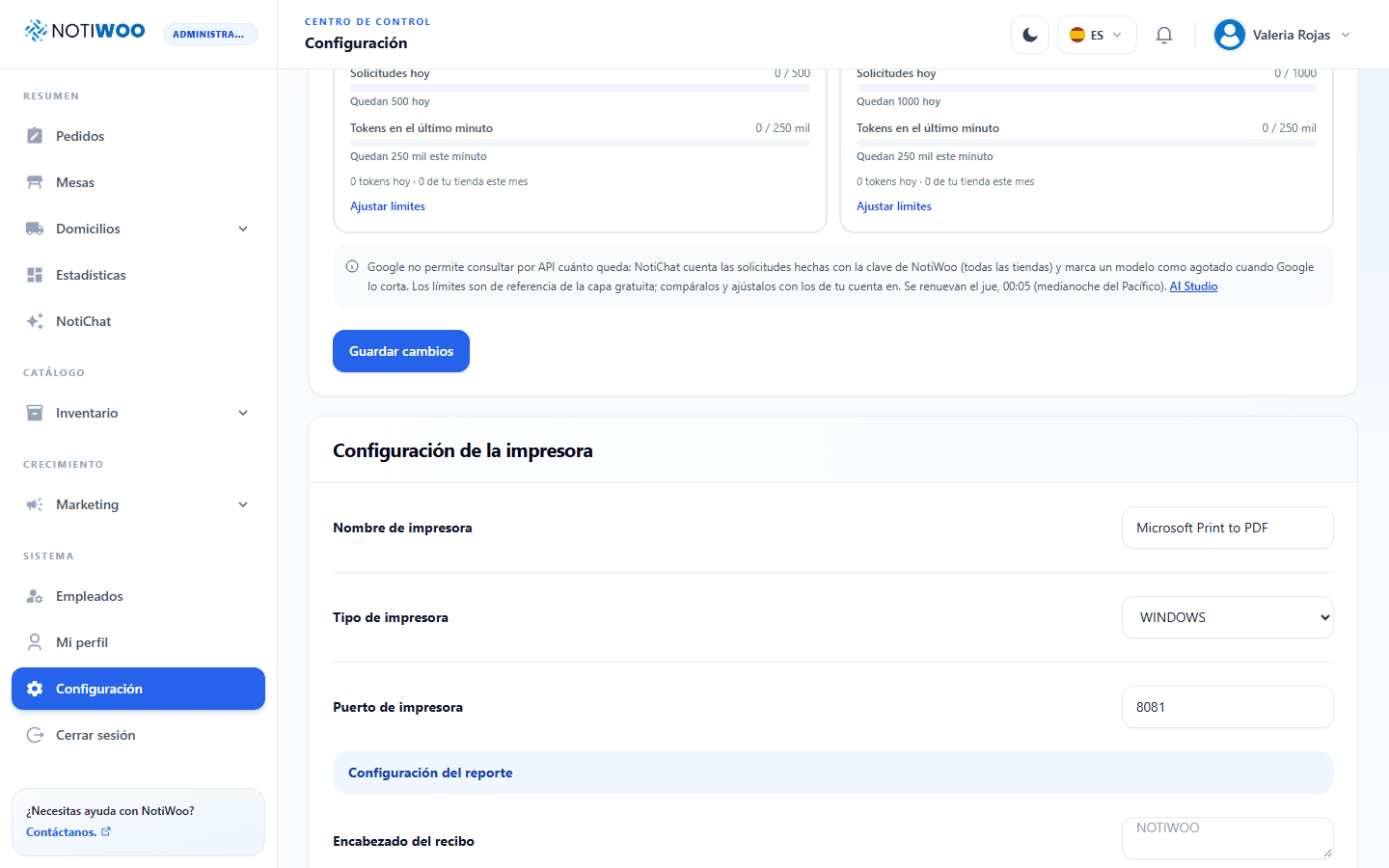Click the Estadísticas dashboard icon
The image size is (1389, 868).
tap(35, 275)
